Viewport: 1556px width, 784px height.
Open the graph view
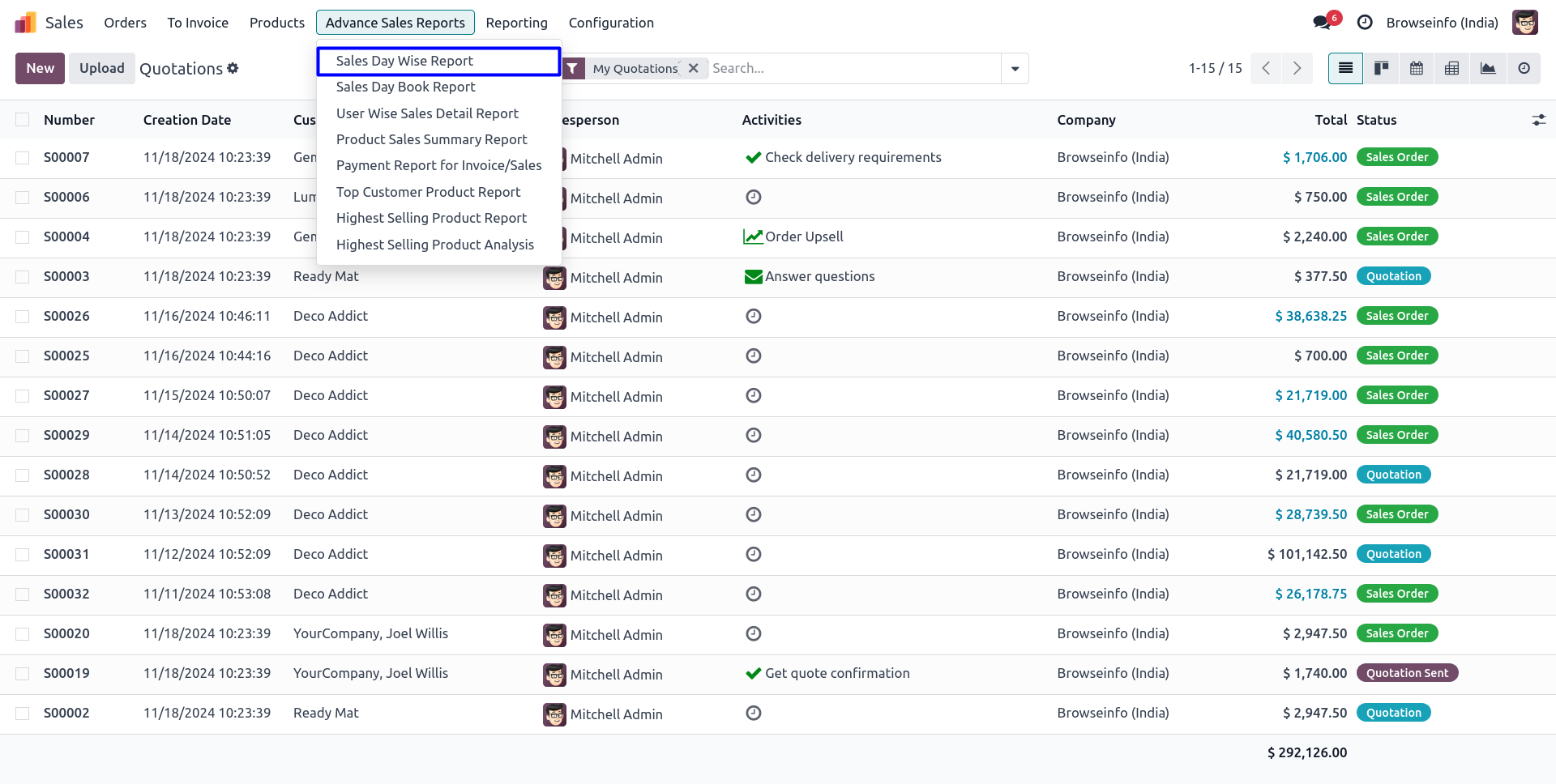coord(1488,69)
